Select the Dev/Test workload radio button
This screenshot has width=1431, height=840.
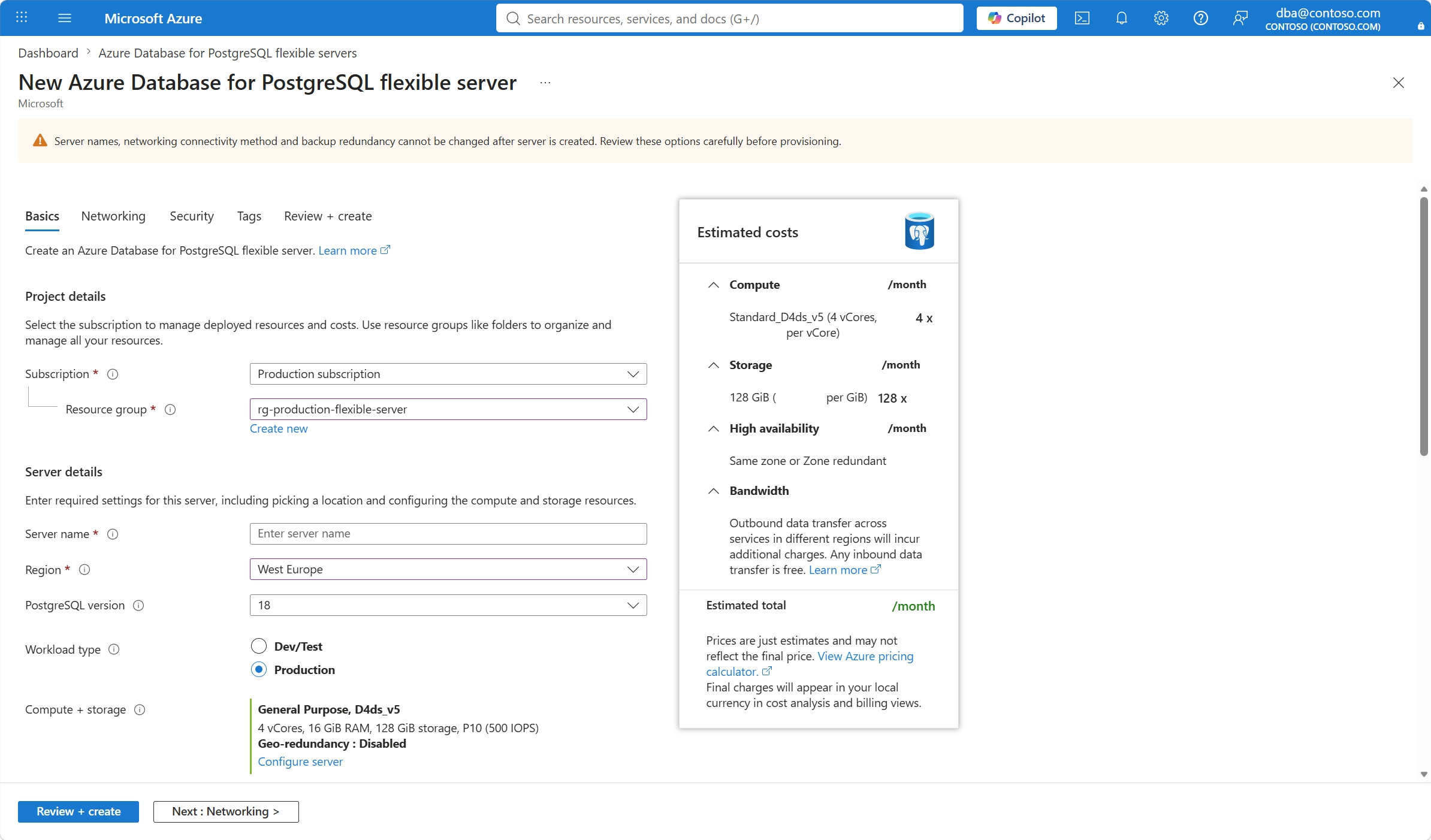(259, 646)
